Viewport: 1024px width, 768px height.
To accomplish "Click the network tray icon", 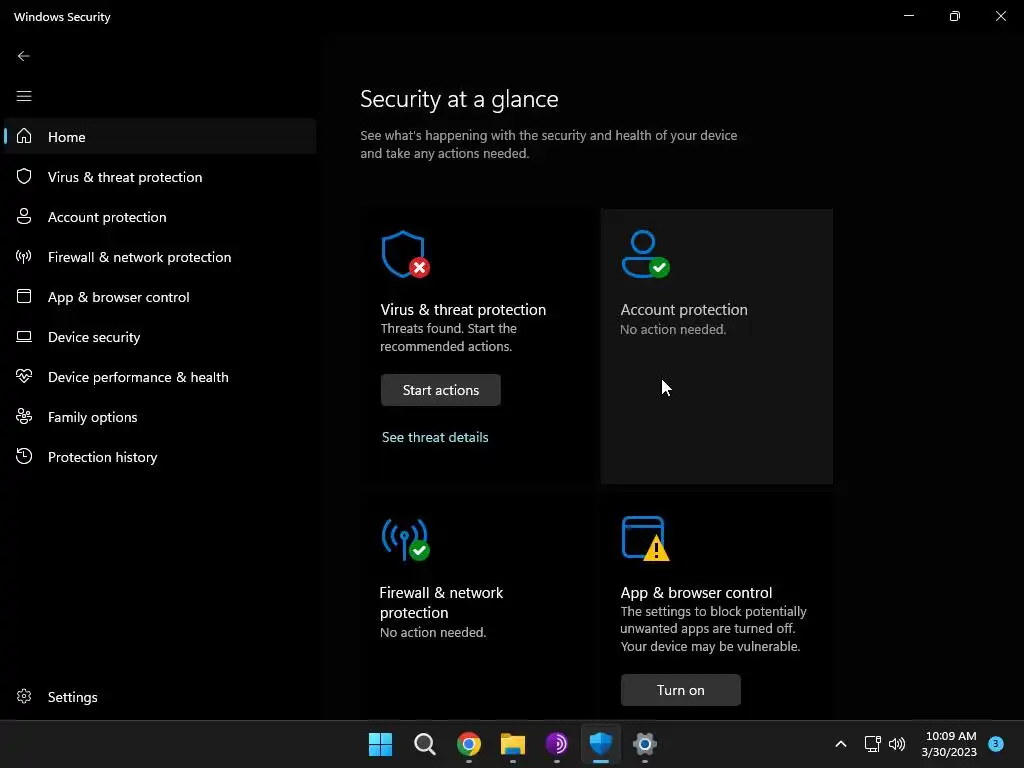I will coord(872,744).
